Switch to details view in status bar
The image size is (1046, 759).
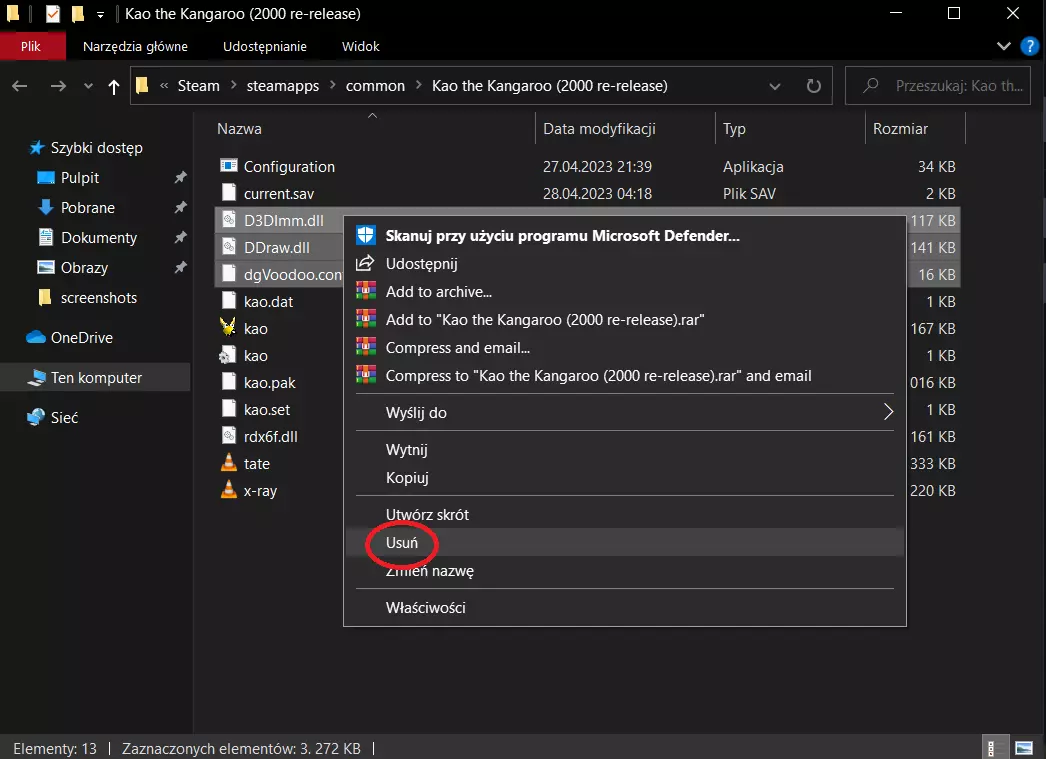[991, 747]
